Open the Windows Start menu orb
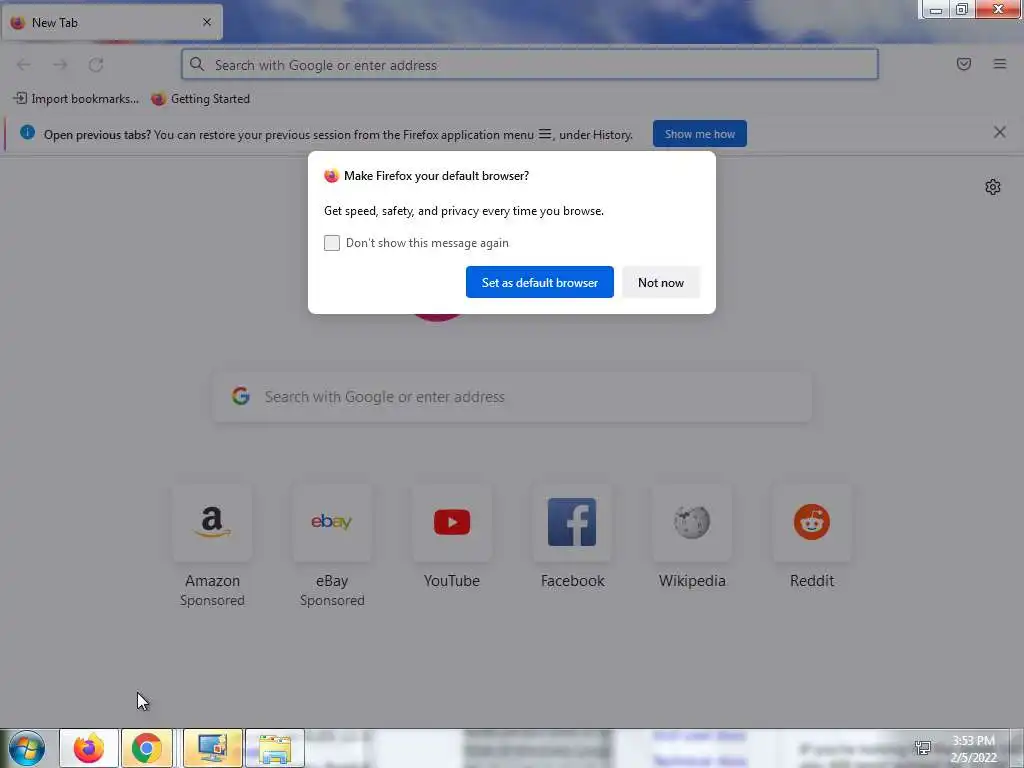This screenshot has width=1024, height=768. [27, 748]
